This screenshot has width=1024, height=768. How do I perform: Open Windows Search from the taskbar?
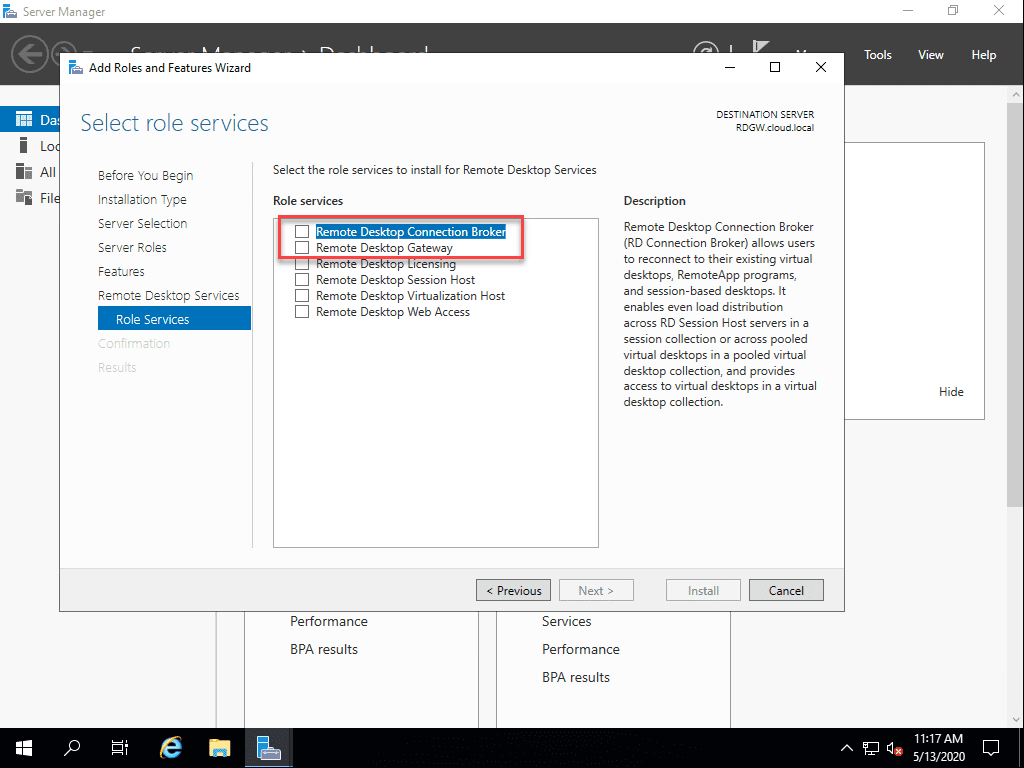71,747
